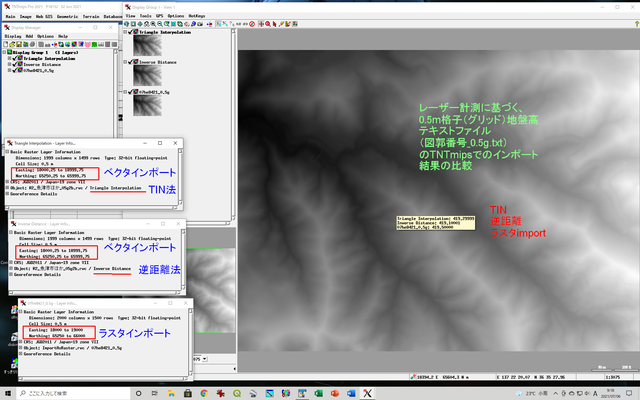Open Tools menu in View window
This screenshot has width=640, height=400.
click(x=145, y=16)
